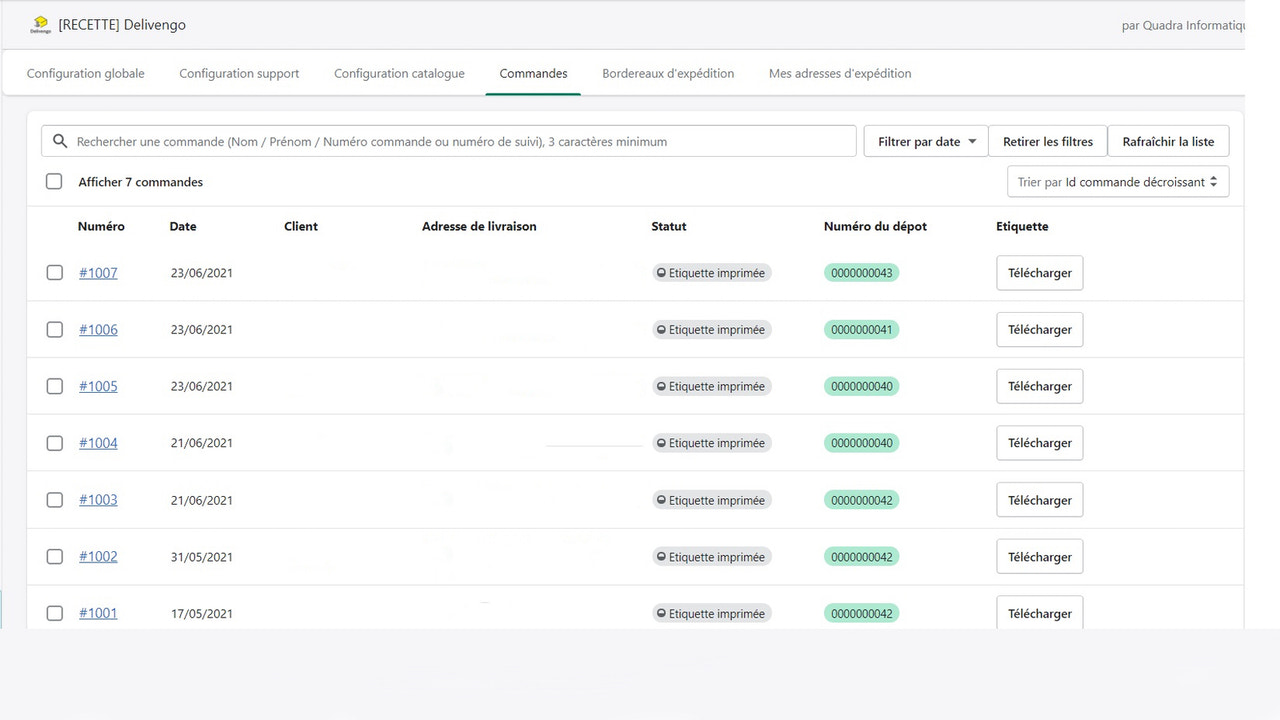The width and height of the screenshot is (1280, 720).
Task: Open Mes adresses d'expédition tab
Action: [x=840, y=73]
